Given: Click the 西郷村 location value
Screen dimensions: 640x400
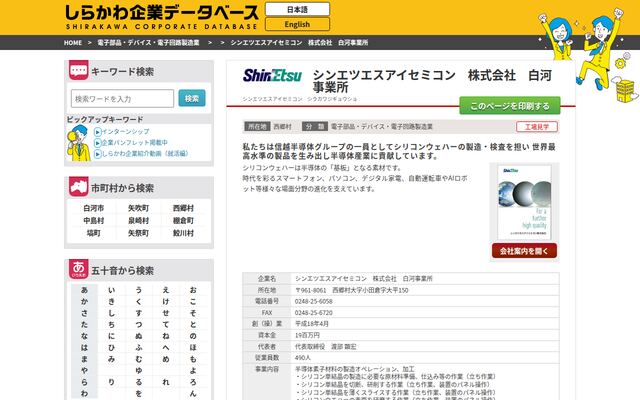Looking at the screenshot, I should 282,127.
